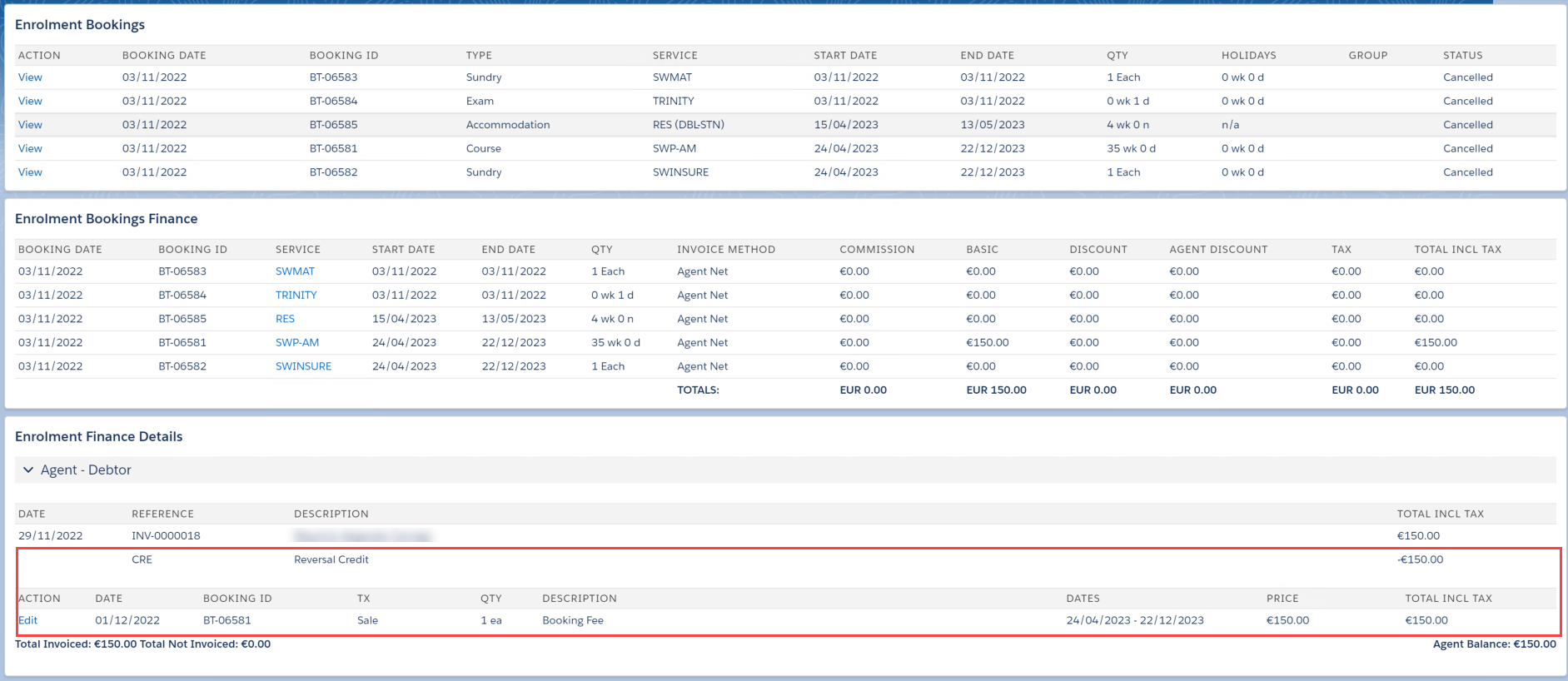
Task: Click the Agent - Debtor section title
Action: 86,470
